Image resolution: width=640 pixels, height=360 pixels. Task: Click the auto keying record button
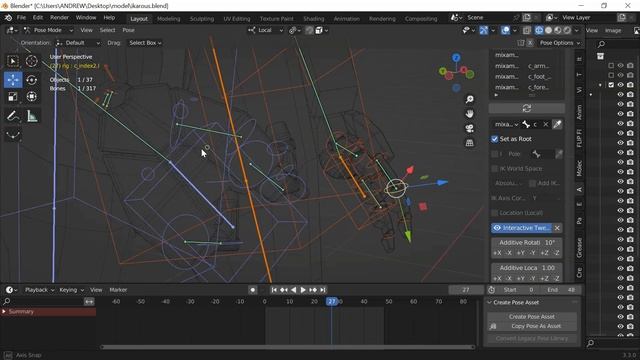point(253,290)
